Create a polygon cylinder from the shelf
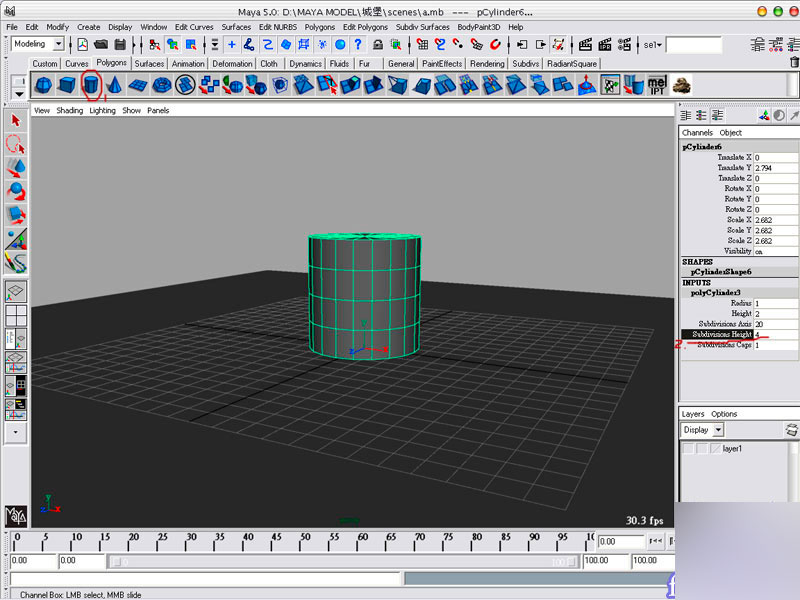 [91, 86]
